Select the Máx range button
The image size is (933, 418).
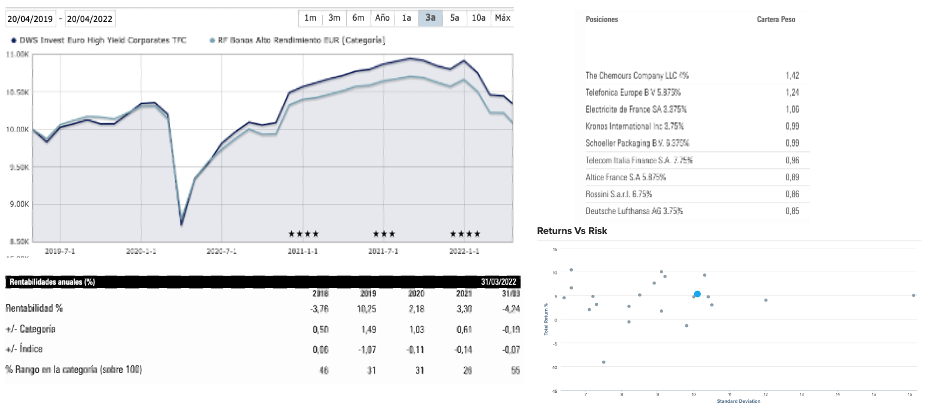pyautogui.click(x=502, y=18)
